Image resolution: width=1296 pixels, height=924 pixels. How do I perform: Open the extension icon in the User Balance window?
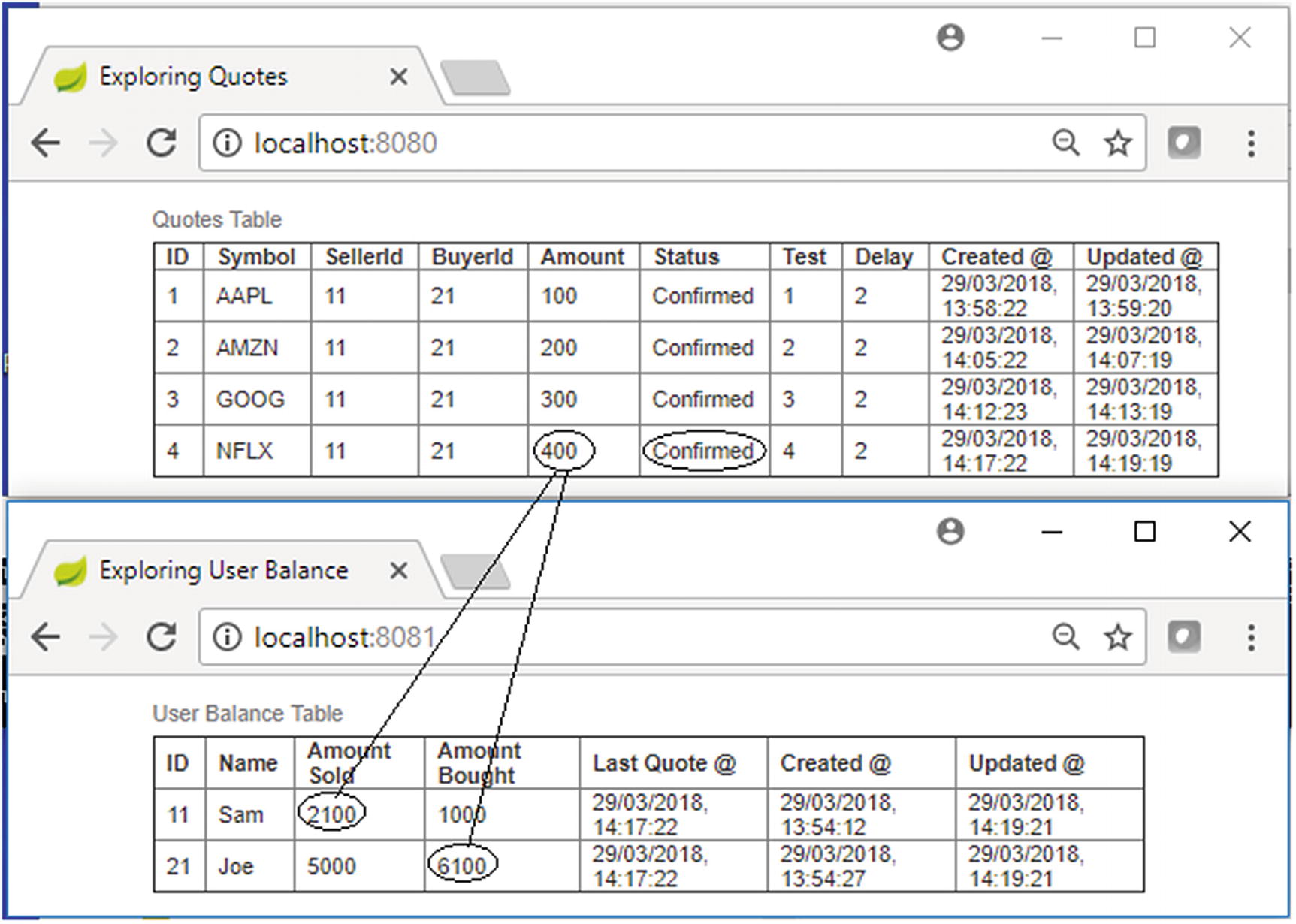click(x=1183, y=637)
